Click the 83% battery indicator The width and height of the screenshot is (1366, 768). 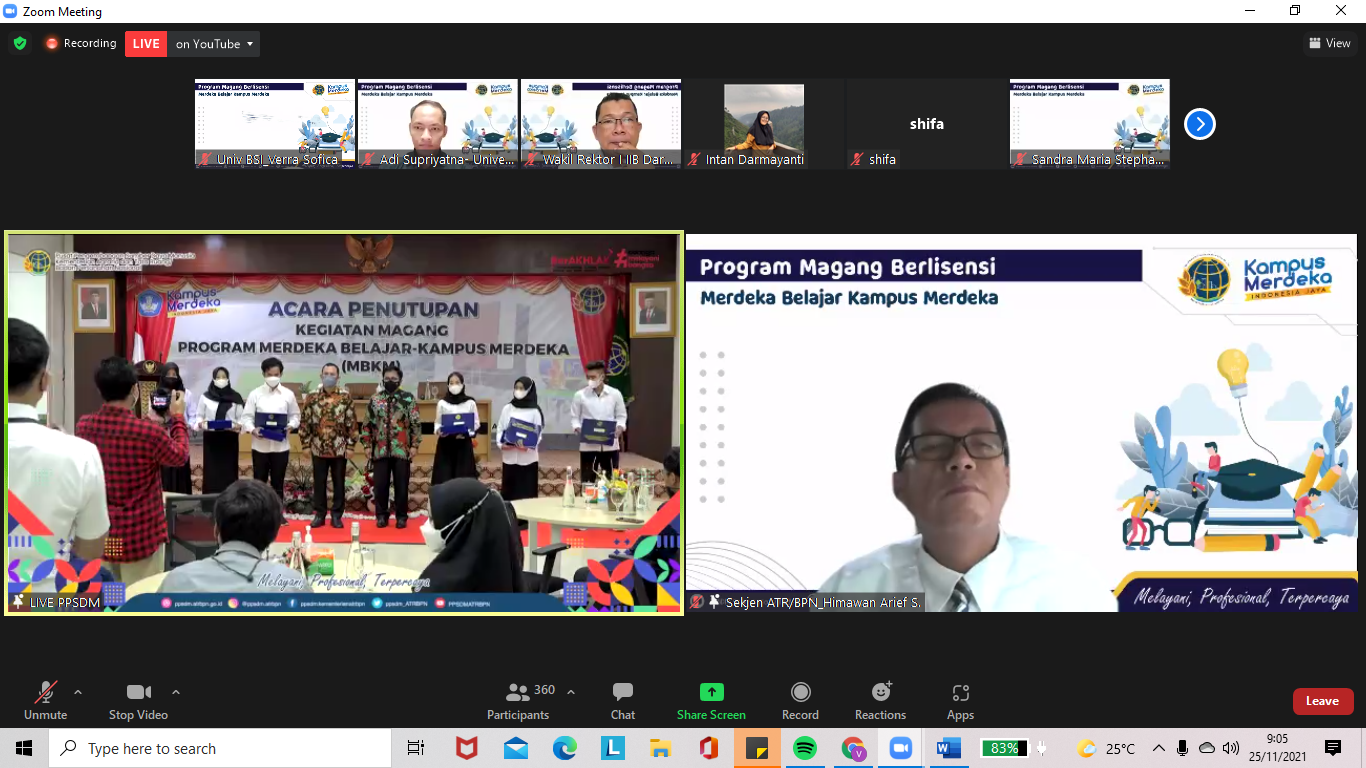(1005, 748)
